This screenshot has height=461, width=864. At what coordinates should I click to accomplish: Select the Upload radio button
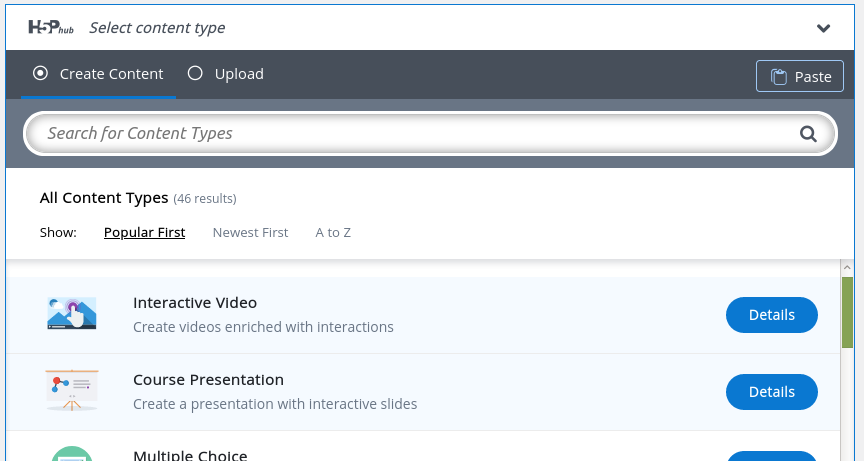[195, 73]
